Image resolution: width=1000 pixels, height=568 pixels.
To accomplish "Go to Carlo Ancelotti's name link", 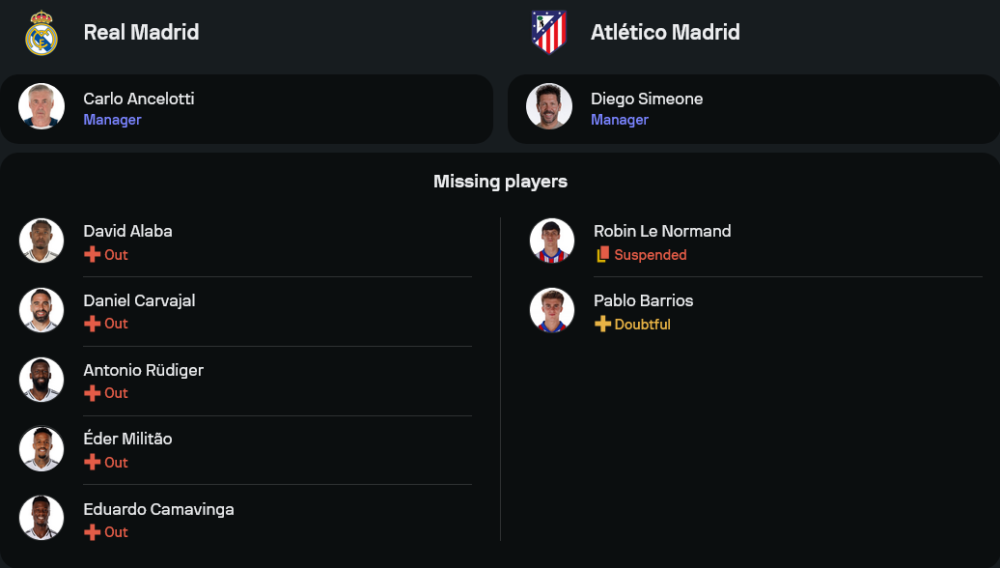I will pyautogui.click(x=138, y=99).
